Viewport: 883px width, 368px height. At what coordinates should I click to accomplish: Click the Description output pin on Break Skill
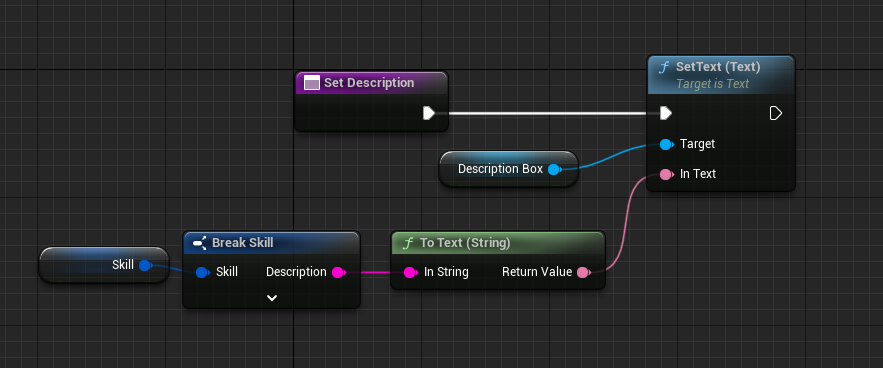coord(338,272)
